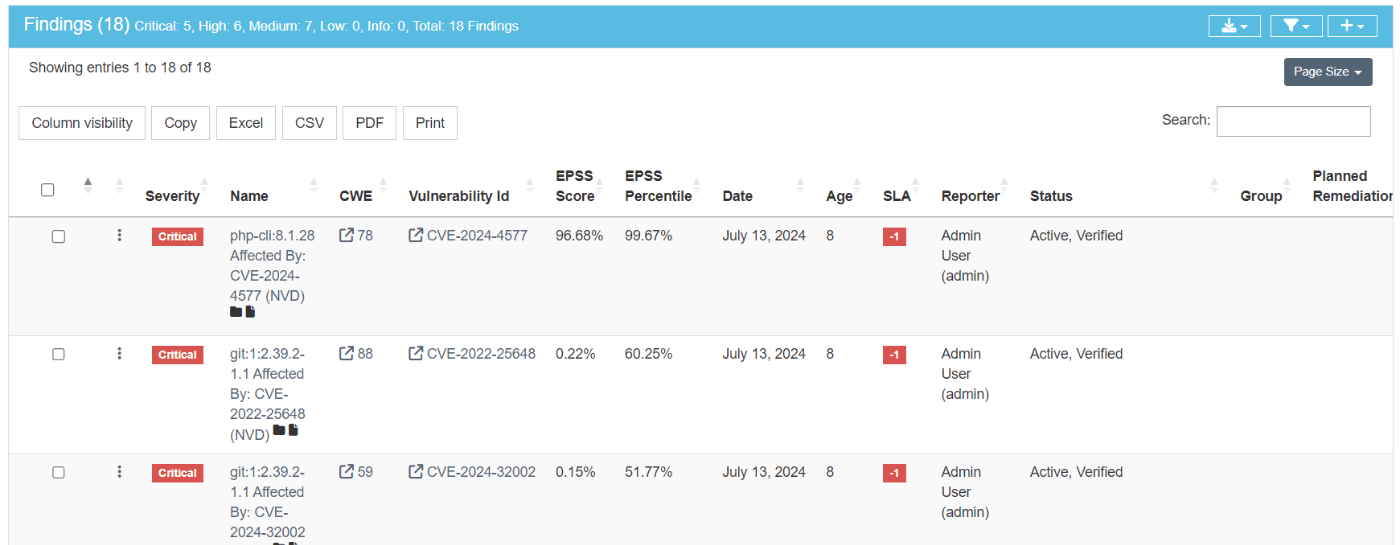Click folder icon under php-cli:8.1.28 finding

point(236,312)
